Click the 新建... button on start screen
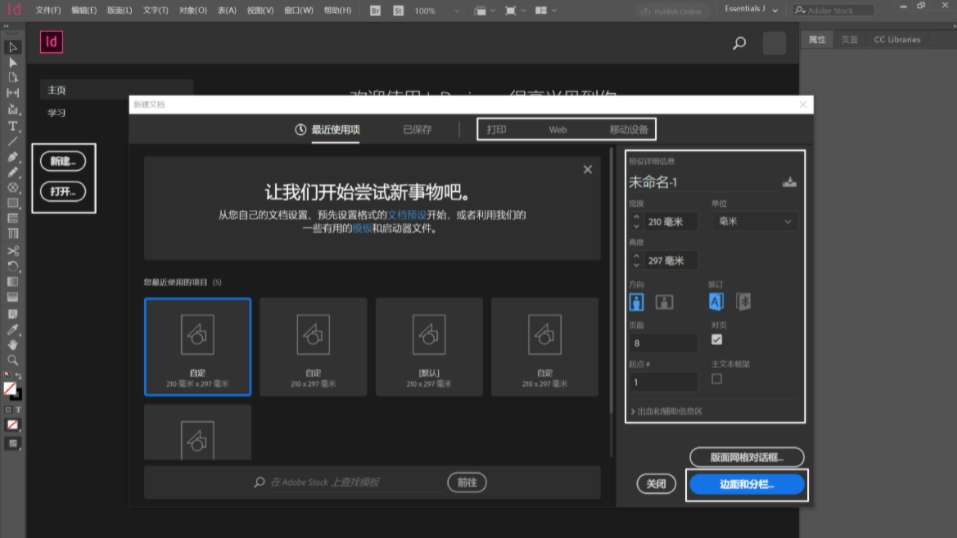Viewport: 957px width, 538px height. point(63,161)
